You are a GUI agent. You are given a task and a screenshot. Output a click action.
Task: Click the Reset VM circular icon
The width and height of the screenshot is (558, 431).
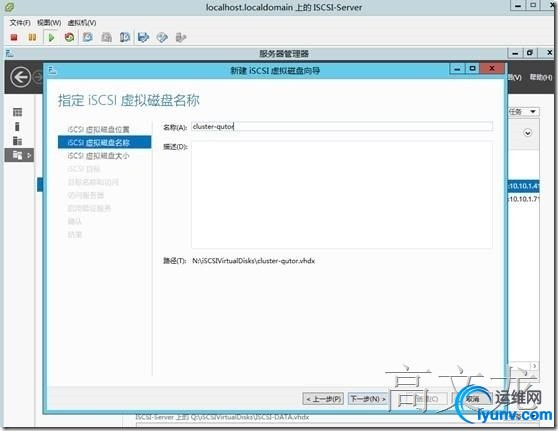(69, 37)
